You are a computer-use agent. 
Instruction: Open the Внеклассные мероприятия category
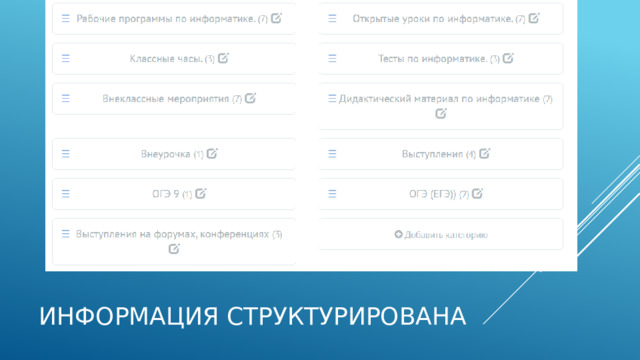pos(172,99)
